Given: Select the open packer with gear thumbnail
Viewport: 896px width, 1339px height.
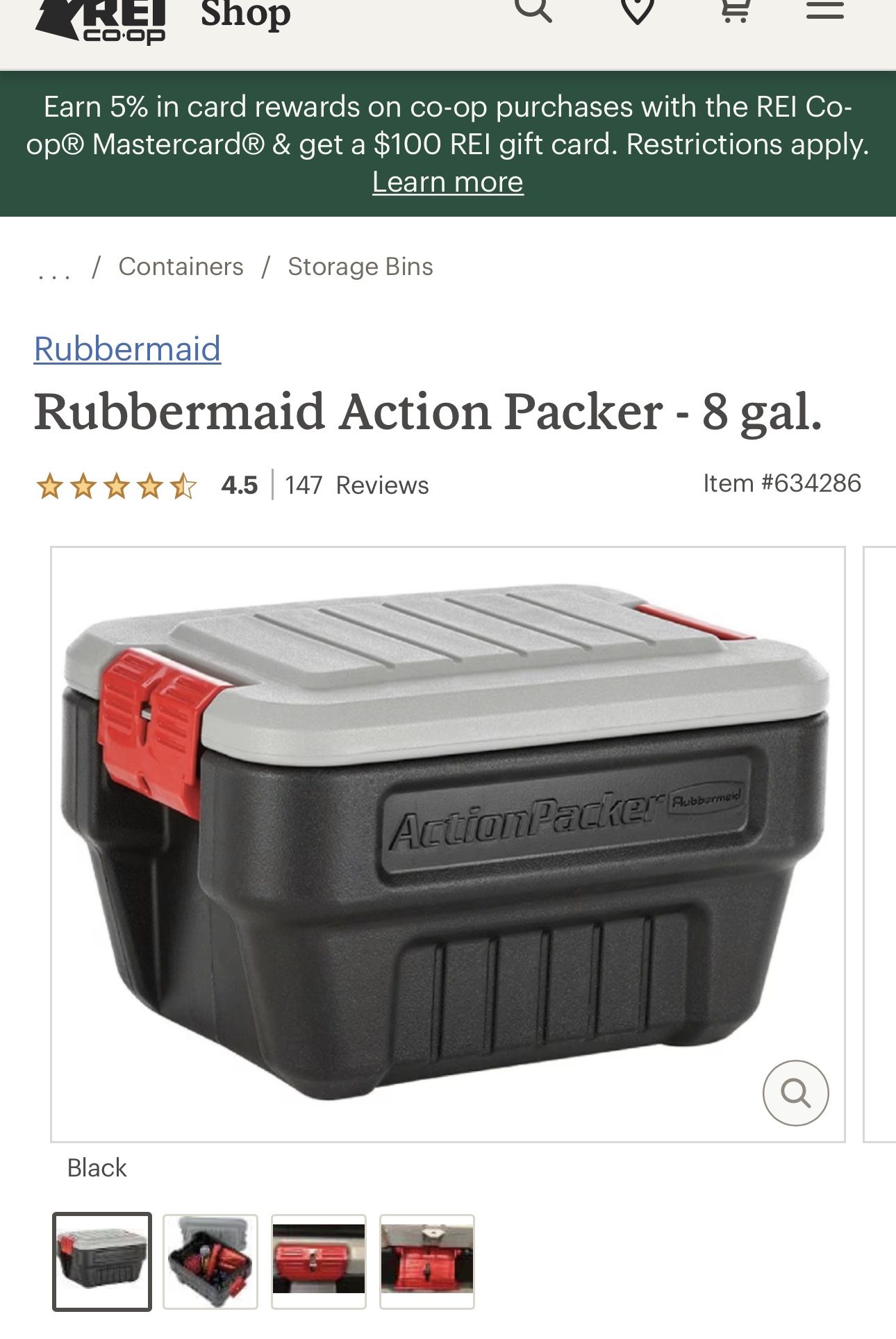Looking at the screenshot, I should click(210, 1261).
